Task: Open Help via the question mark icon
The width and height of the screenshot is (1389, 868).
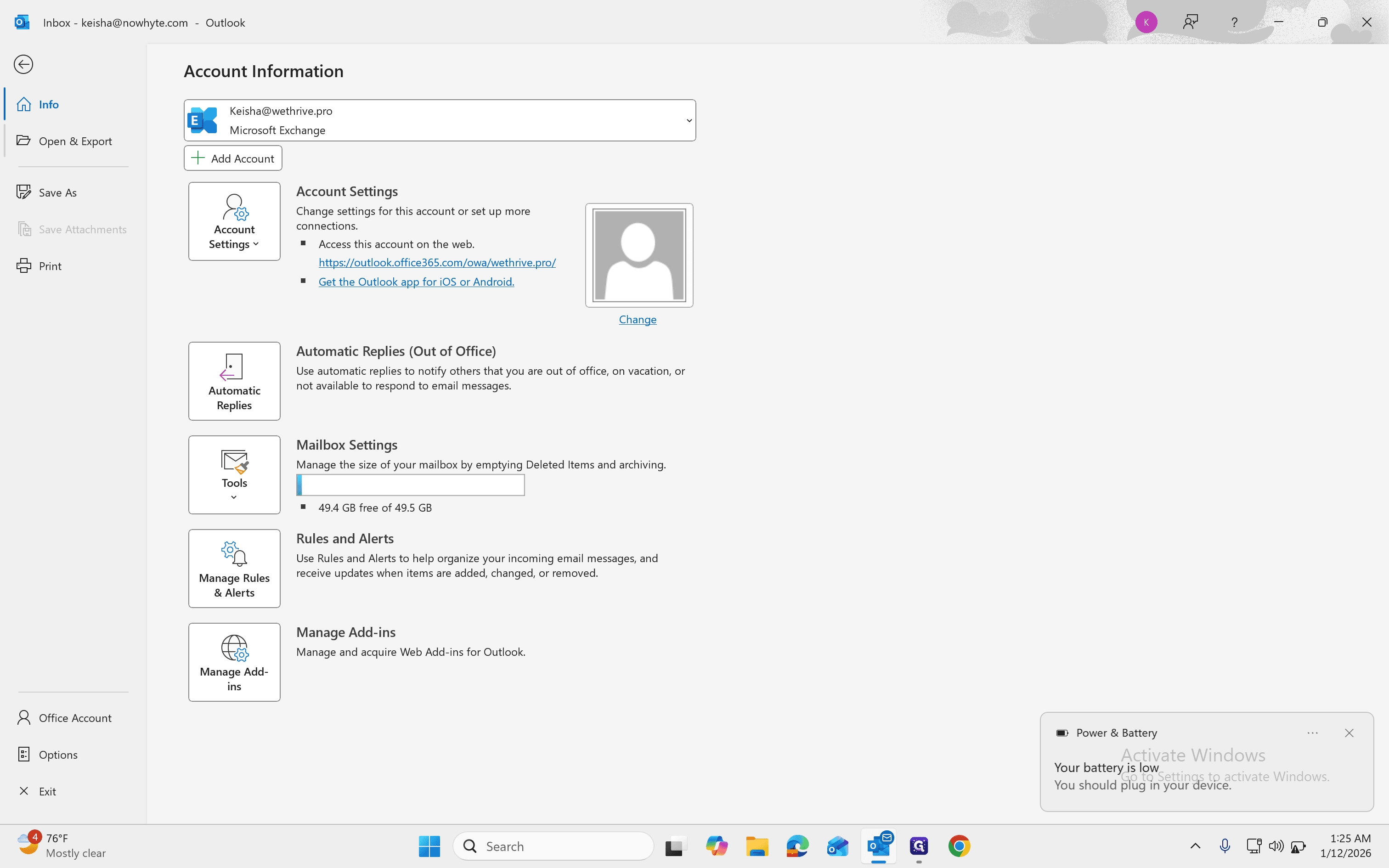Action: click(x=1234, y=23)
